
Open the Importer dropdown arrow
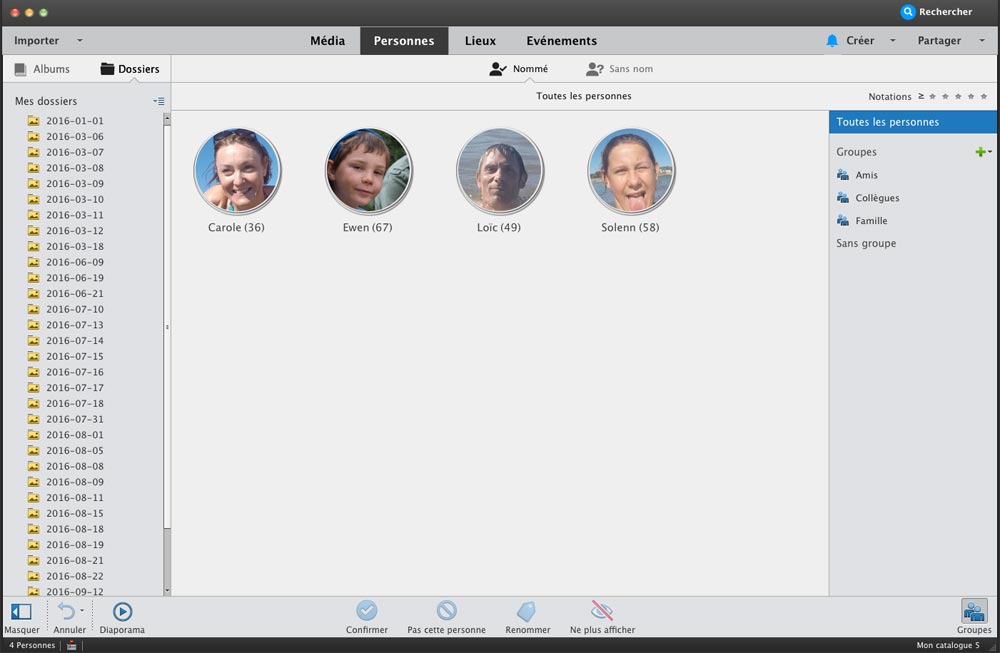[80, 41]
